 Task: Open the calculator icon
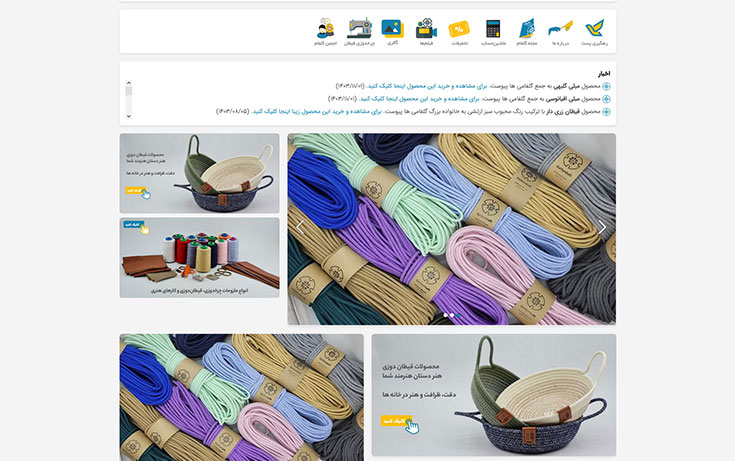(493, 29)
